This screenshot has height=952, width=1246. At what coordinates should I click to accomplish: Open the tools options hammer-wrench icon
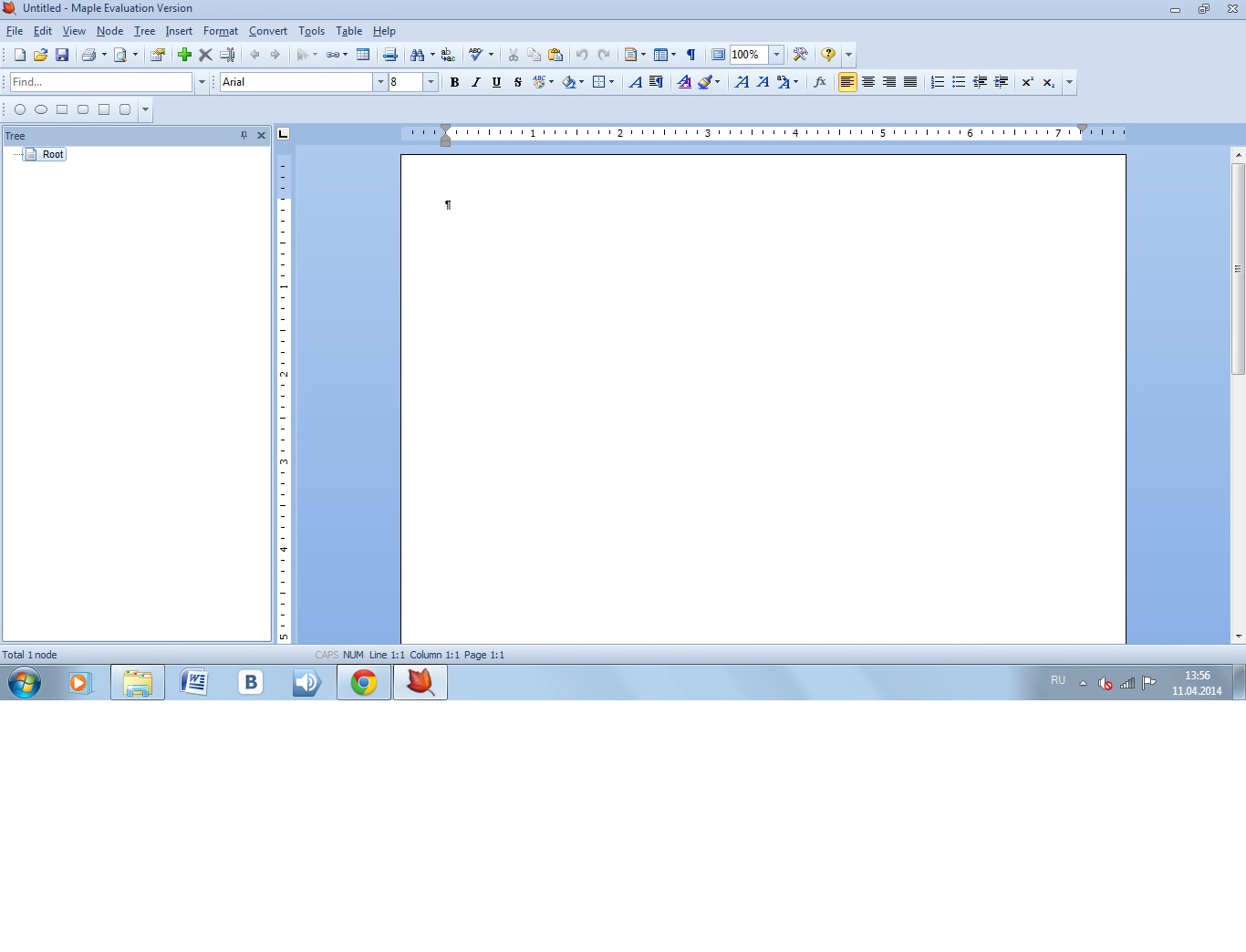point(800,55)
